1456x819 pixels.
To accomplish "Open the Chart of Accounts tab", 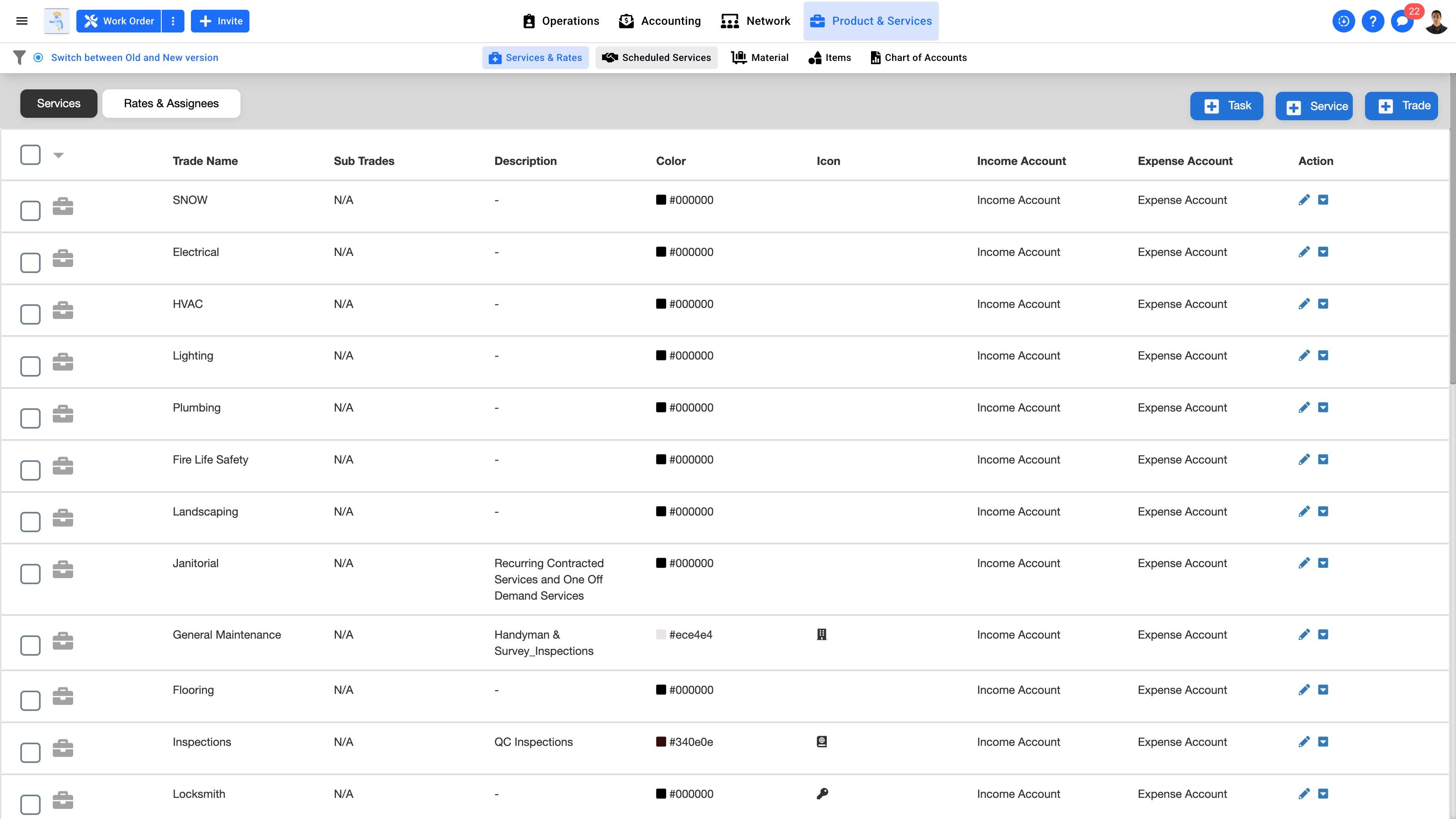I will pos(919,58).
